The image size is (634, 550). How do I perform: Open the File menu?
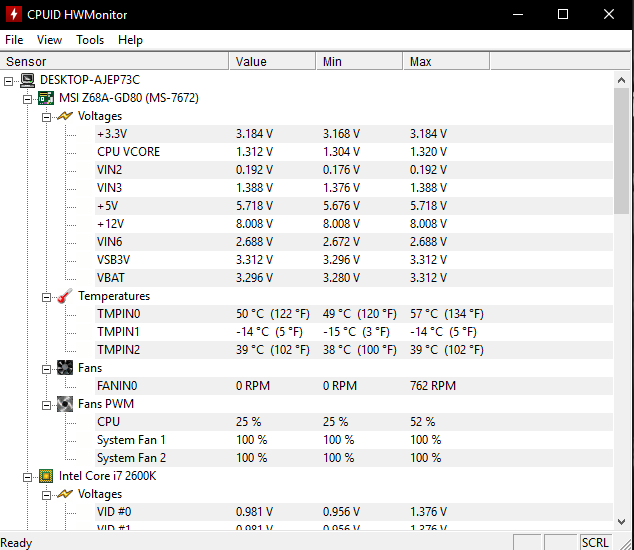[x=14, y=40]
